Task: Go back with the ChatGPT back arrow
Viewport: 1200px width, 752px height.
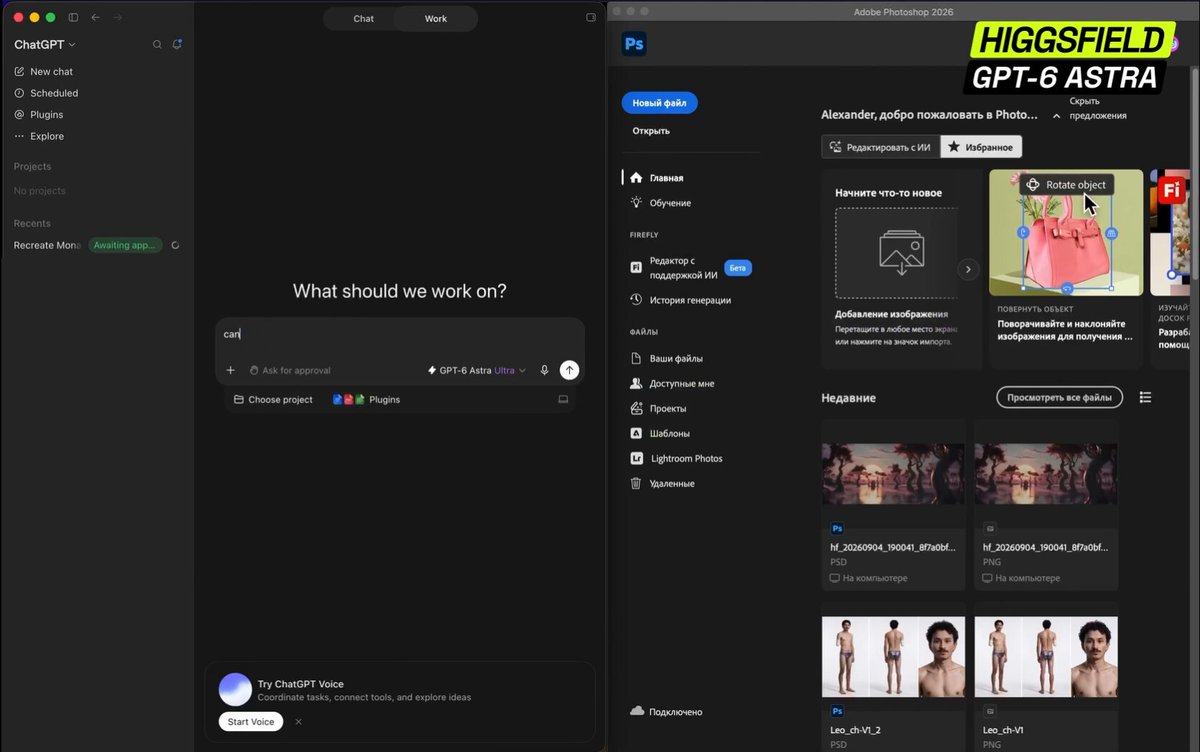Action: (x=96, y=18)
